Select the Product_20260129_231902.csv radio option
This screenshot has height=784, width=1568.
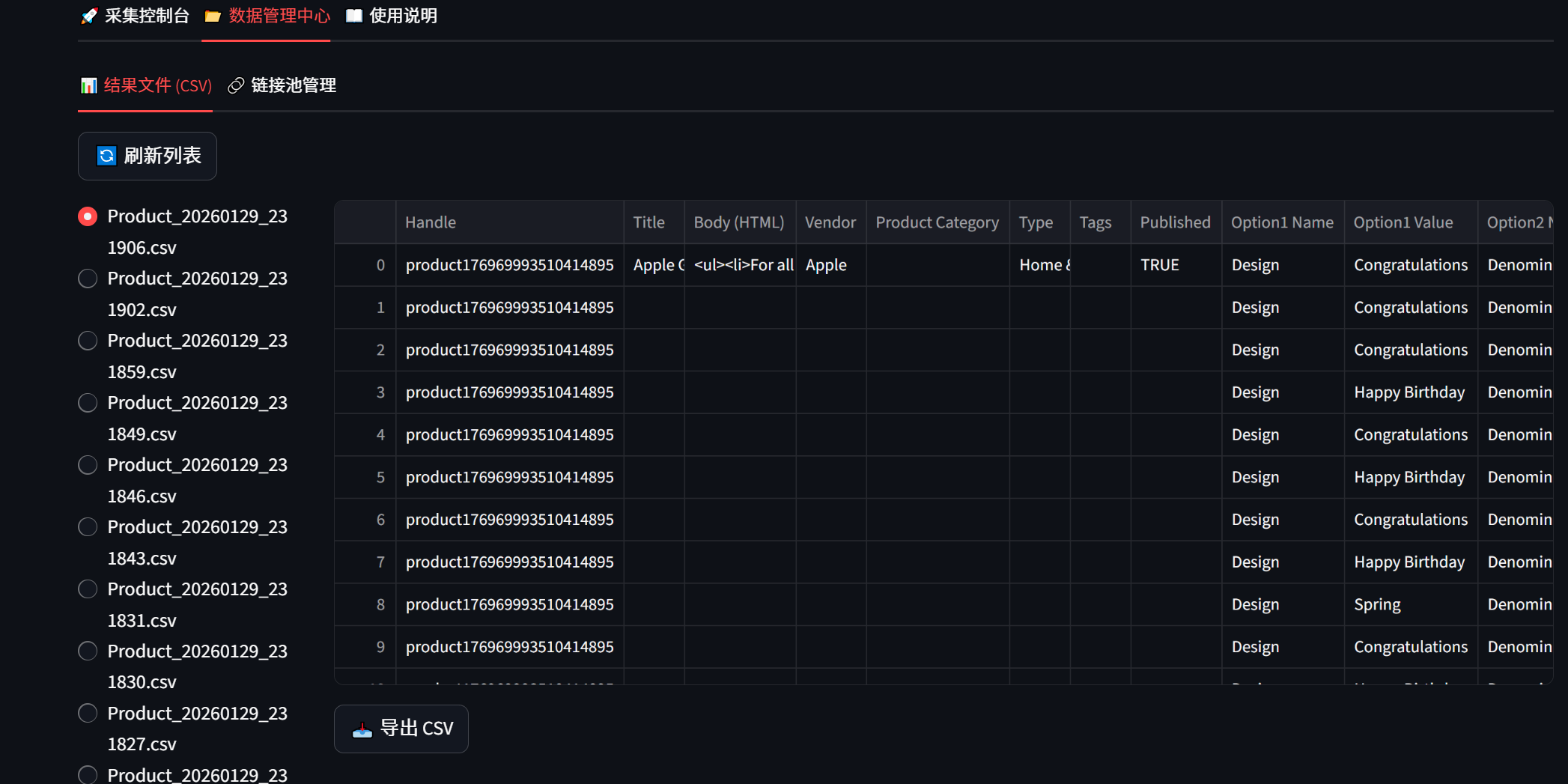point(88,279)
